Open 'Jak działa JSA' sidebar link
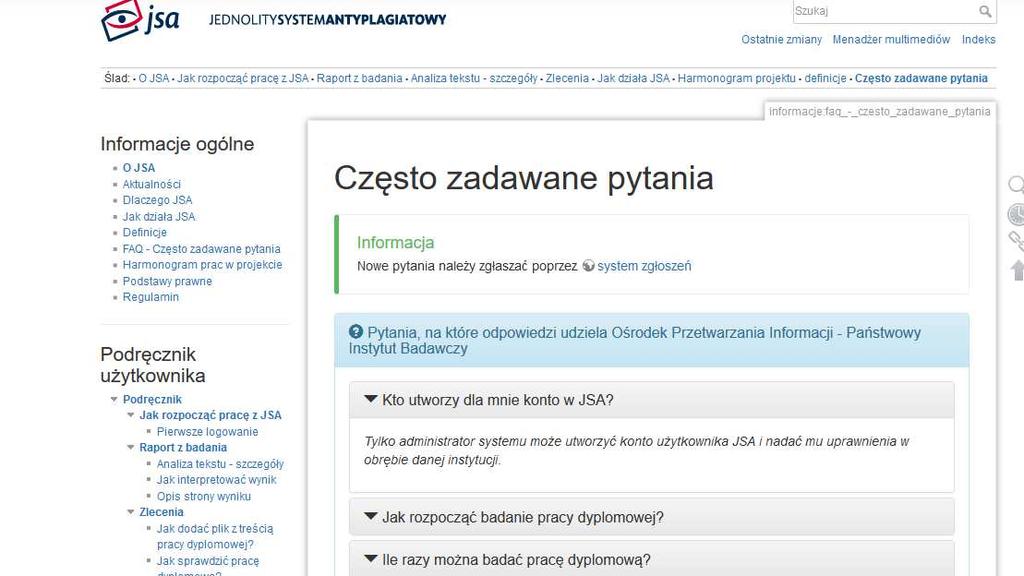 tap(159, 216)
